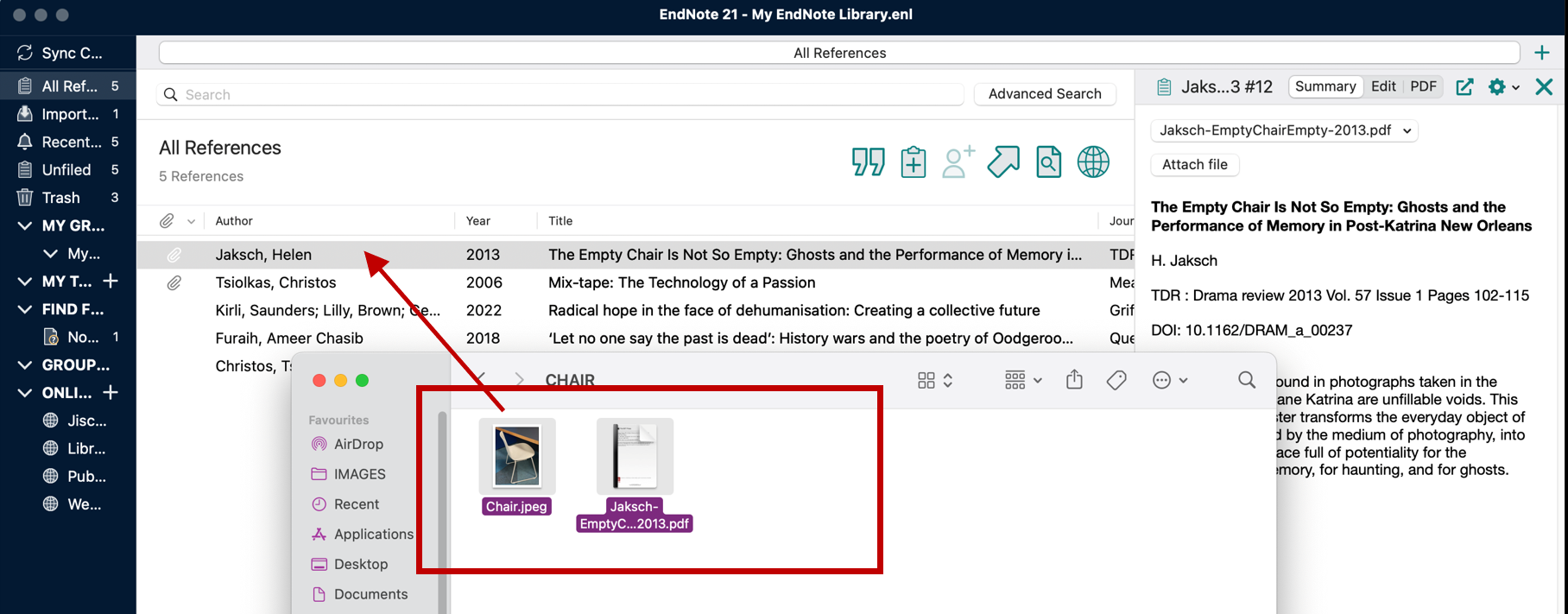Open AirDrop in Finder sidebar
This screenshot has height=614, width=1568.
[347, 444]
